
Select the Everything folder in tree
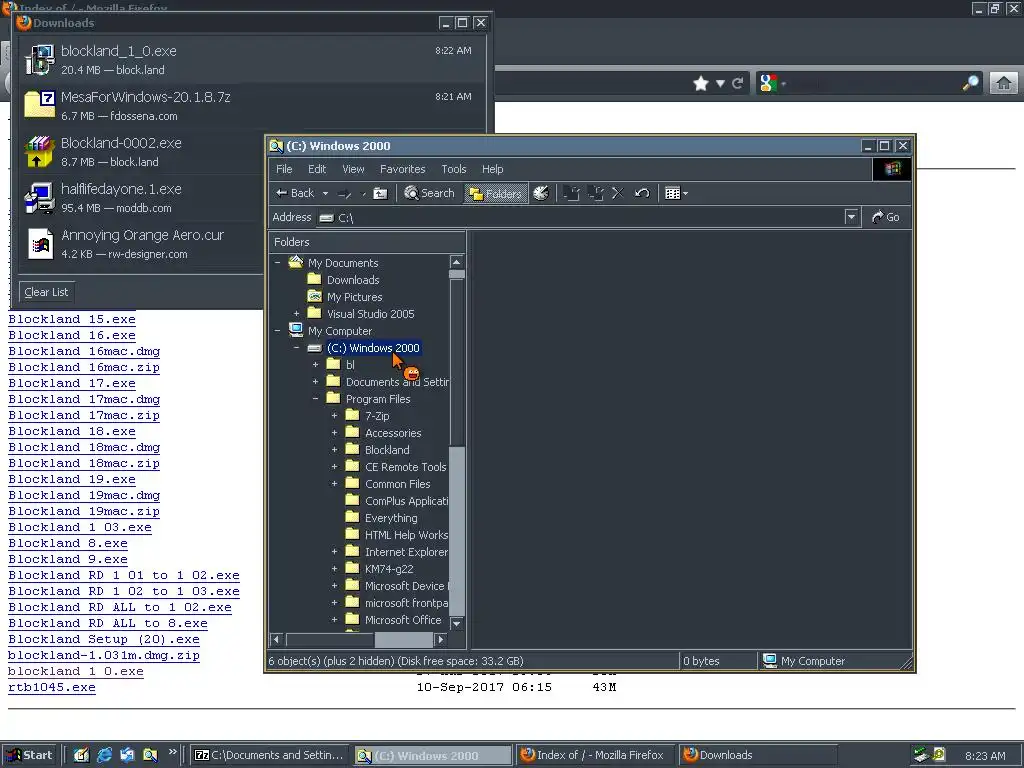(391, 517)
